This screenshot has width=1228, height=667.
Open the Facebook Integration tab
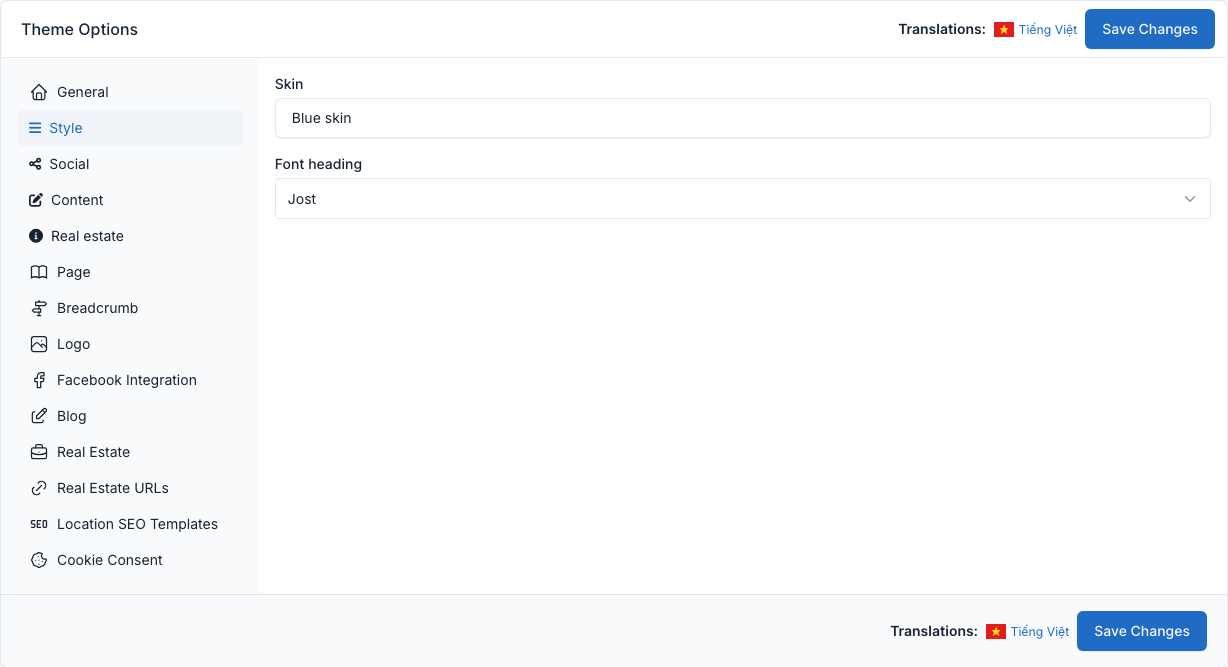click(130, 380)
